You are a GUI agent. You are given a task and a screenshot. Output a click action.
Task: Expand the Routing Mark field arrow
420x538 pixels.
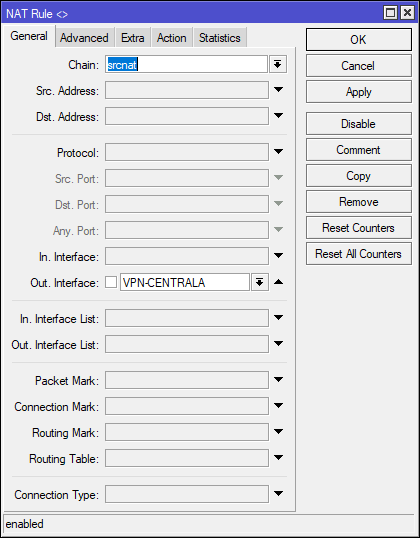pyautogui.click(x=278, y=431)
